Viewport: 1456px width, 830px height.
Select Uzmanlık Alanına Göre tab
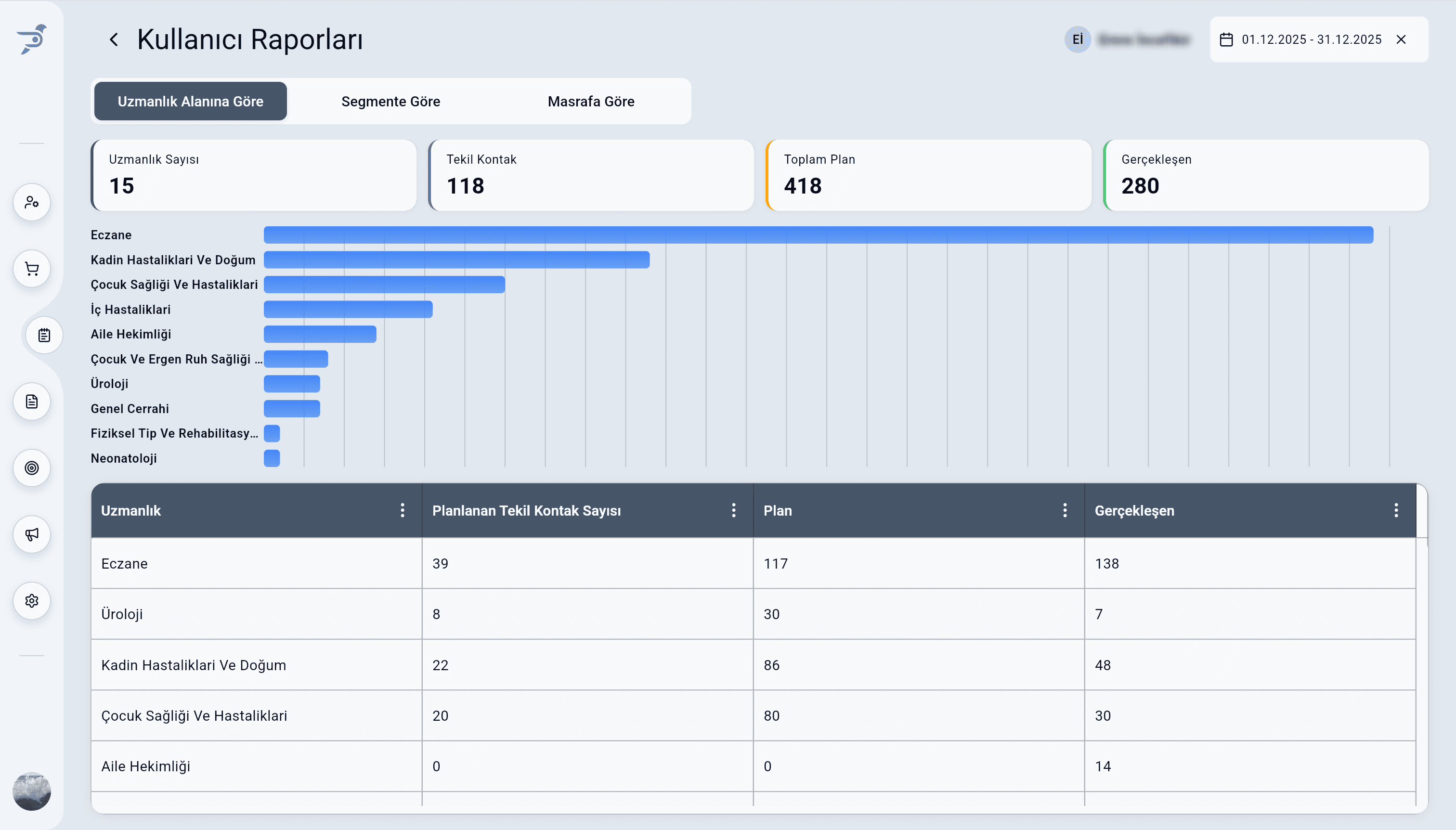click(x=190, y=102)
